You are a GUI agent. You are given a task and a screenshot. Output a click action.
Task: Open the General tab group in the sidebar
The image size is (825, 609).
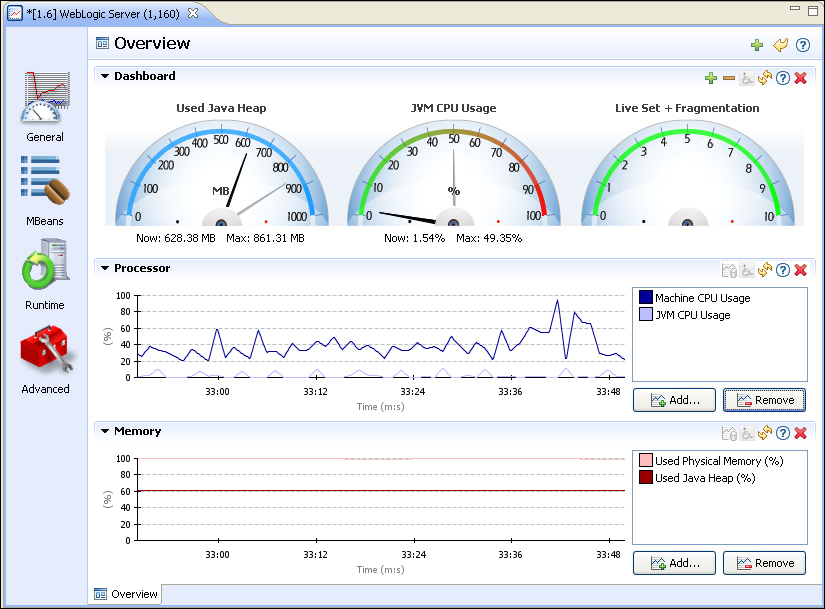point(45,107)
